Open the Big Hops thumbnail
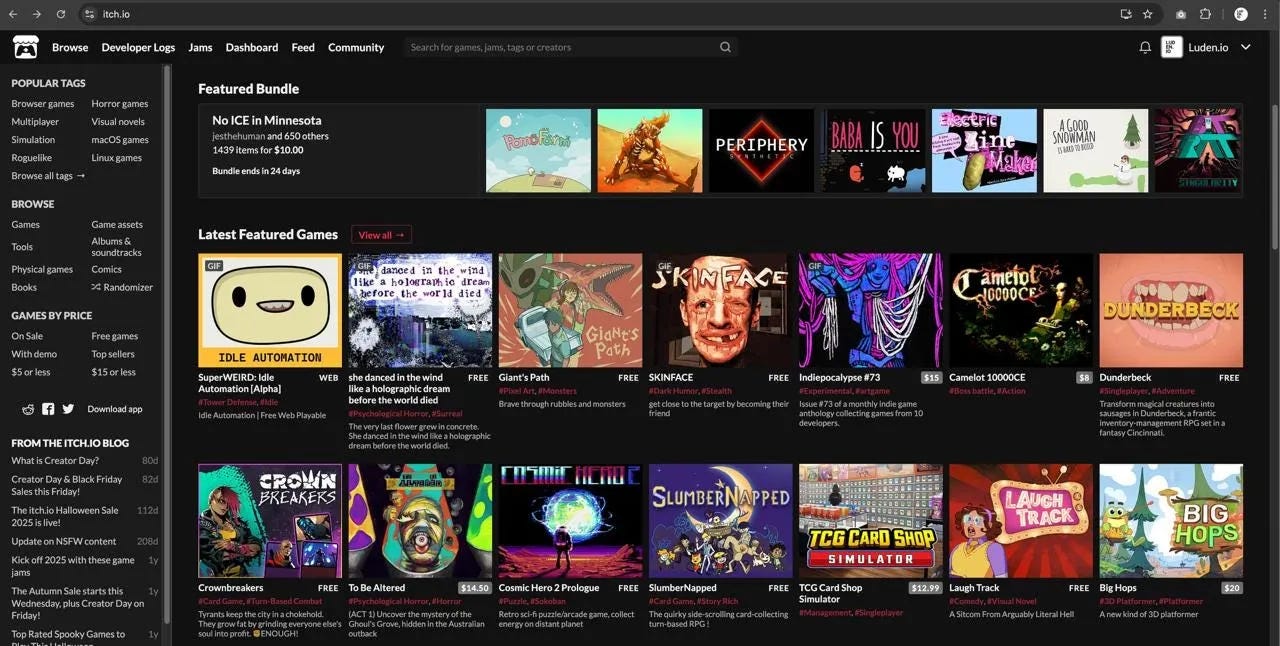Image resolution: width=1280 pixels, height=646 pixels. click(1171, 521)
